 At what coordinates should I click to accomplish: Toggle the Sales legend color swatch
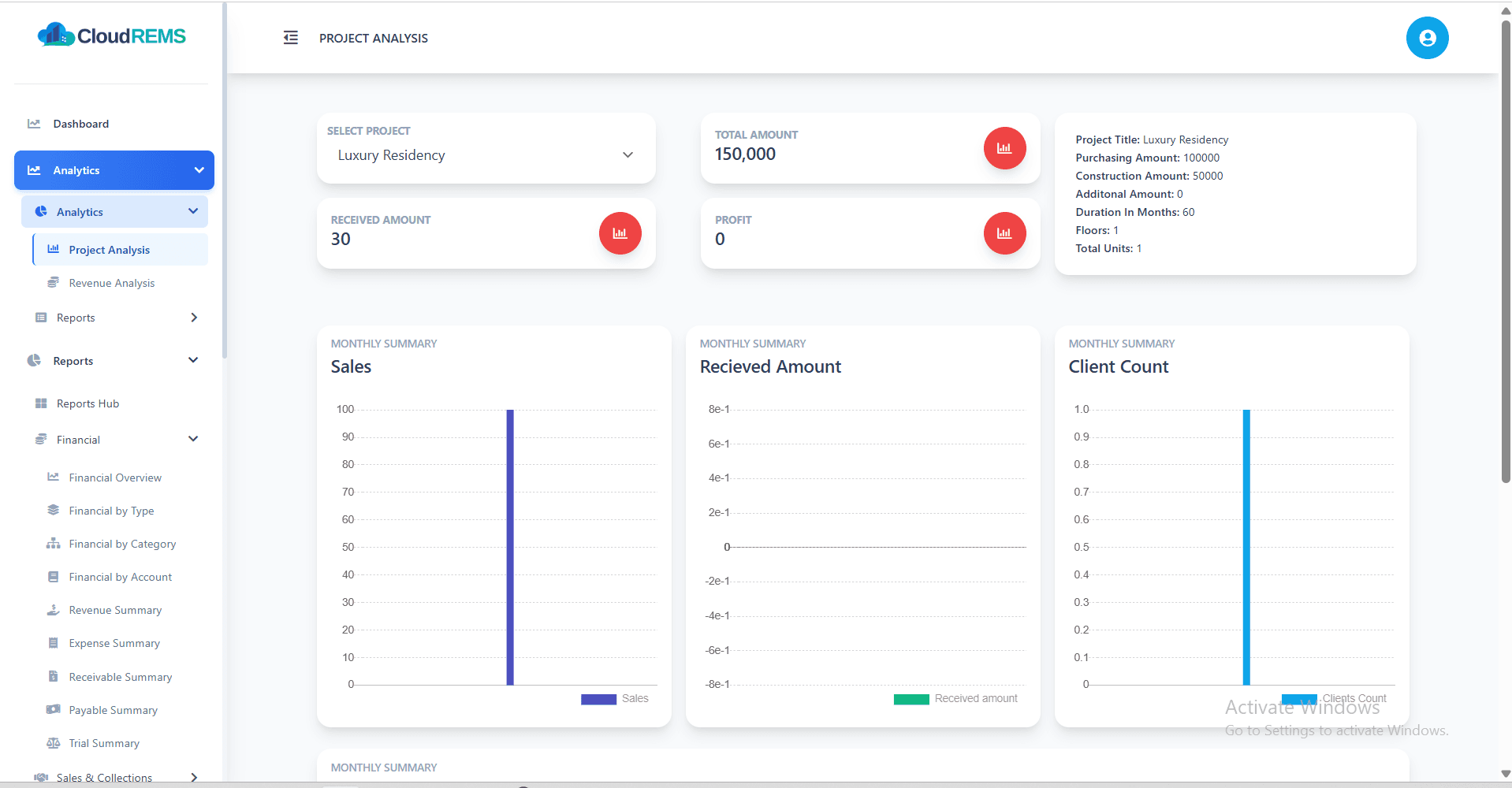pyautogui.click(x=598, y=699)
